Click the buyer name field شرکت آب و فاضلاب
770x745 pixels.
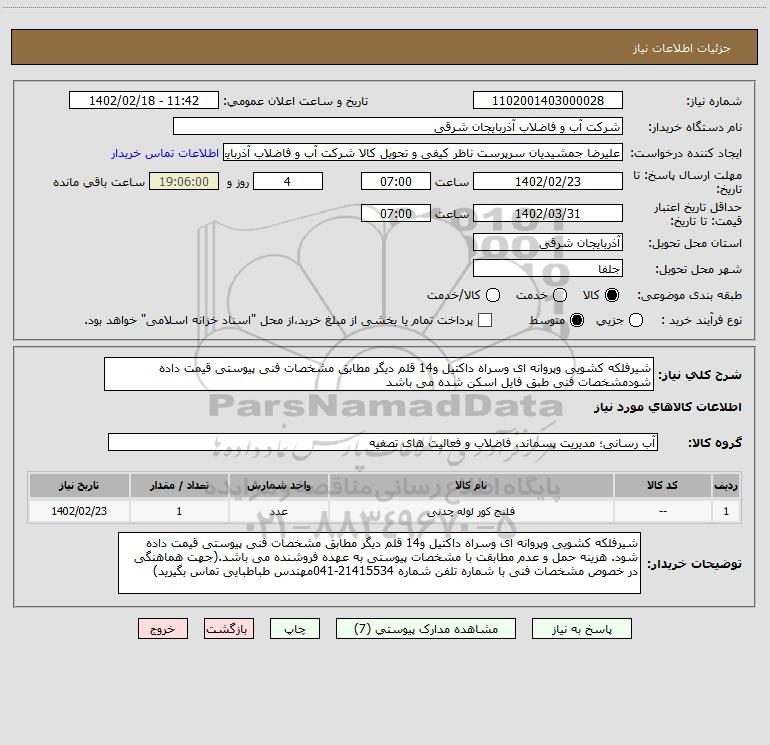click(398, 127)
